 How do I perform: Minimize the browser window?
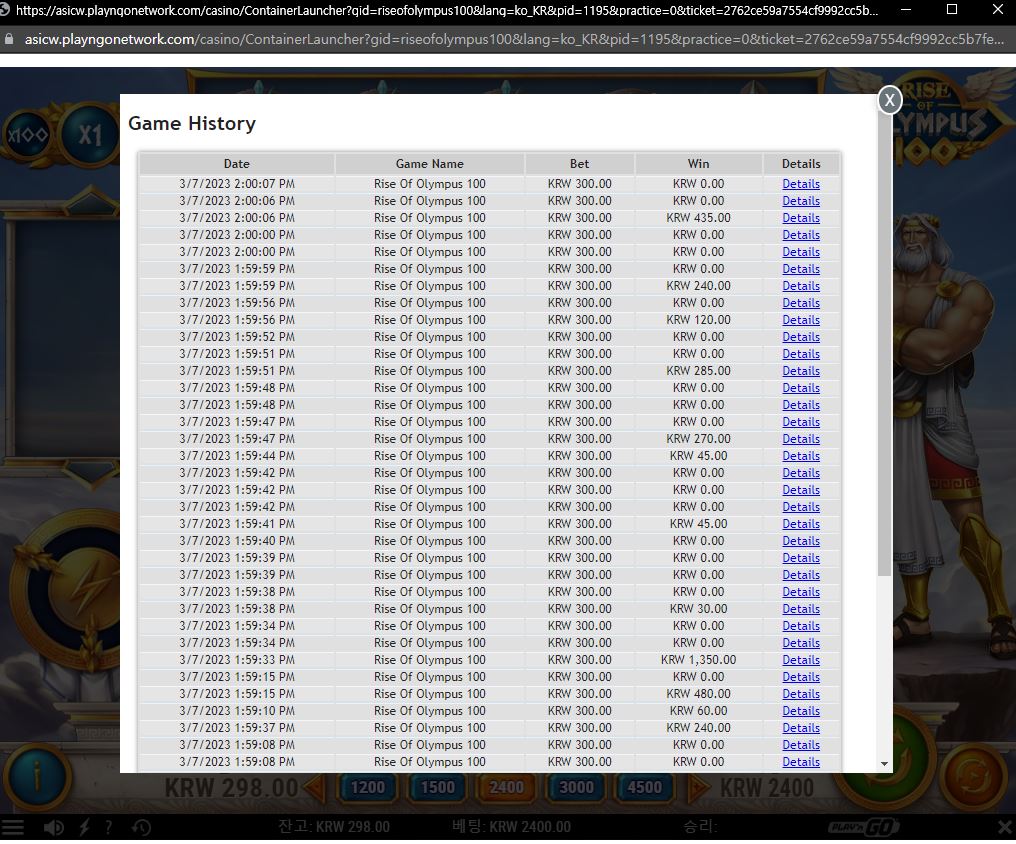click(x=906, y=10)
